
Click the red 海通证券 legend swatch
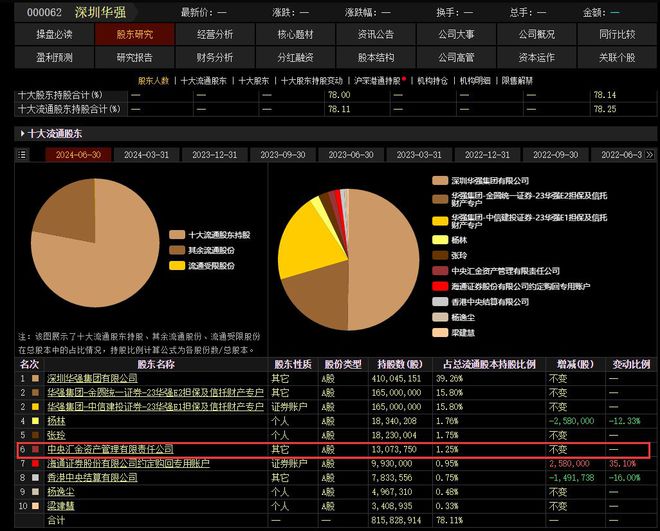440,286
